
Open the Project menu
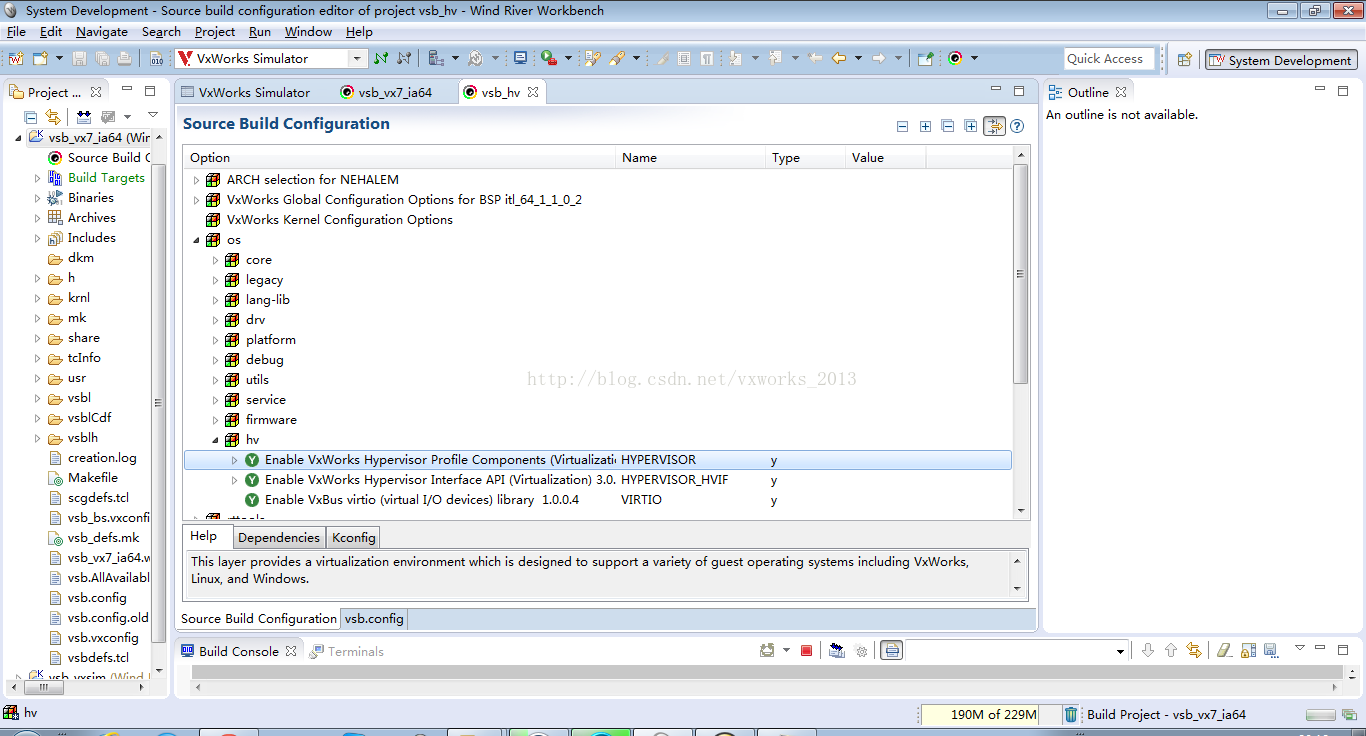point(215,31)
